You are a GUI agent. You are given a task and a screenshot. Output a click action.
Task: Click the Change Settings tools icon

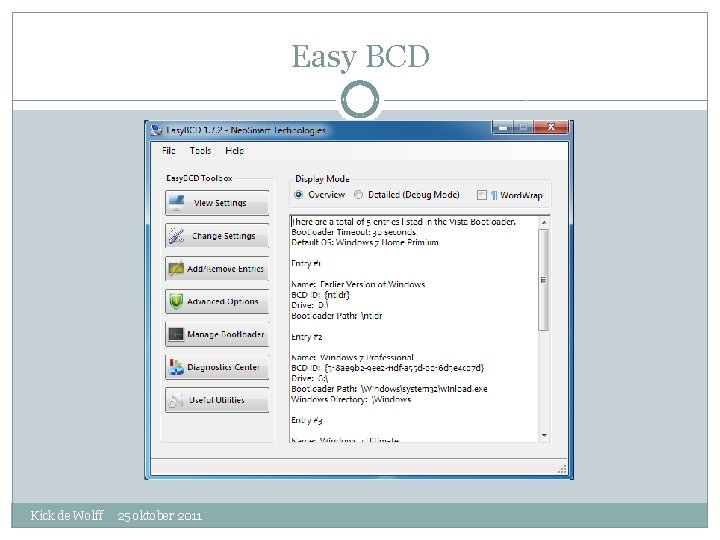(x=176, y=236)
